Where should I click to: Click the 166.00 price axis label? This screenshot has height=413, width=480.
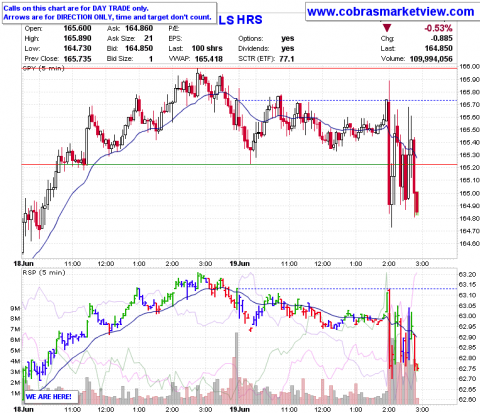pyautogui.click(x=470, y=67)
